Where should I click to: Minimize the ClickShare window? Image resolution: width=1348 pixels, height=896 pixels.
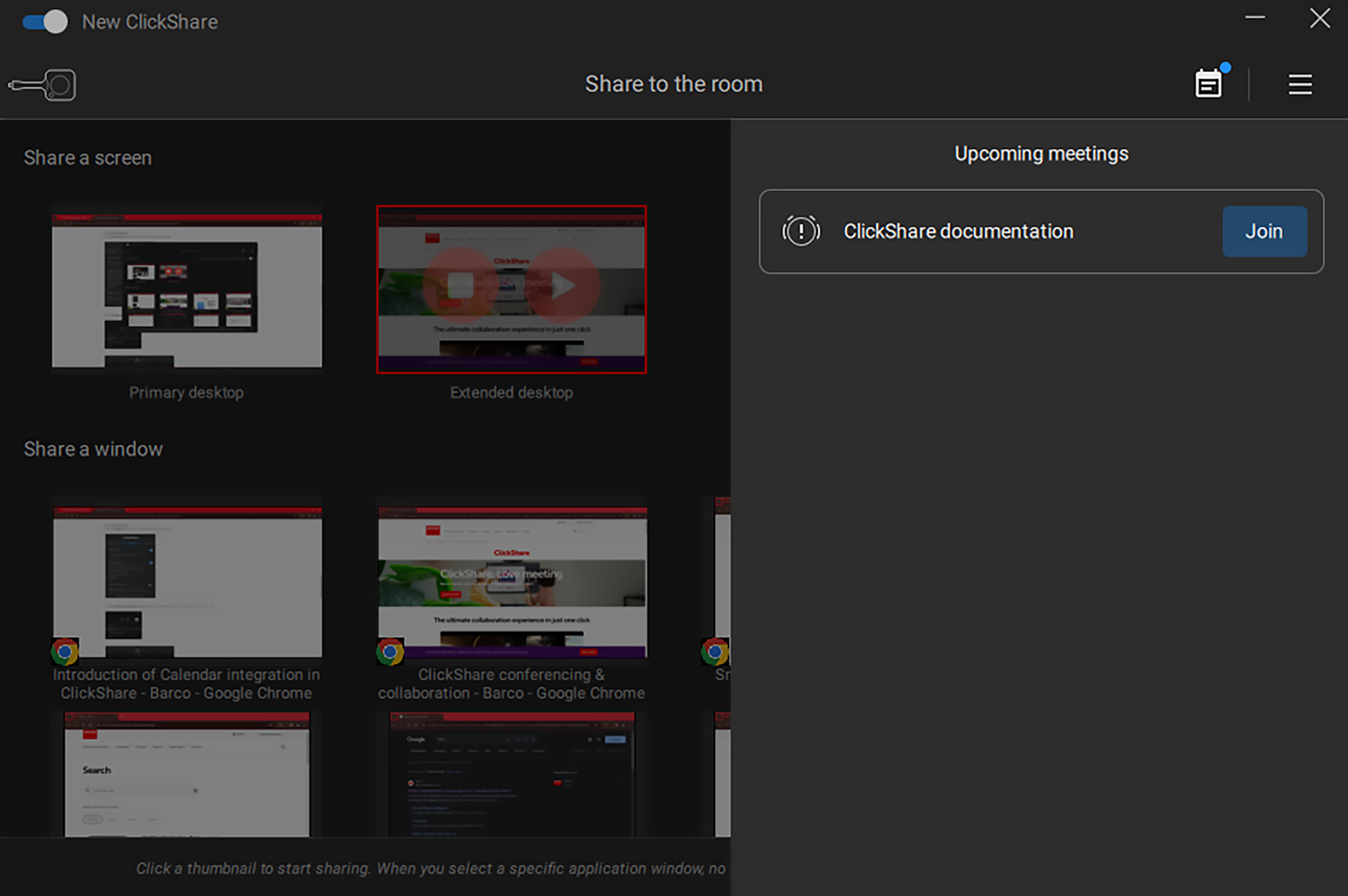tap(1254, 18)
